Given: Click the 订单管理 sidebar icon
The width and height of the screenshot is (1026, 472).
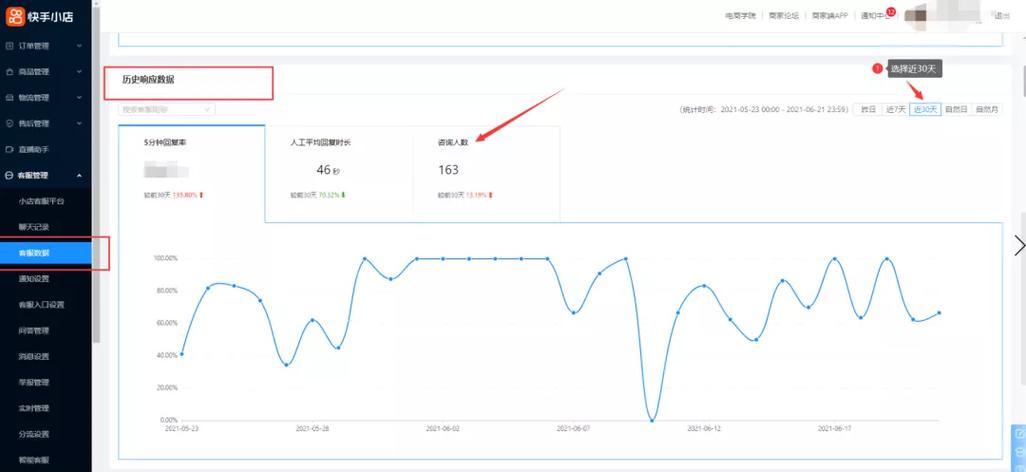Looking at the screenshot, I should tap(9, 46).
